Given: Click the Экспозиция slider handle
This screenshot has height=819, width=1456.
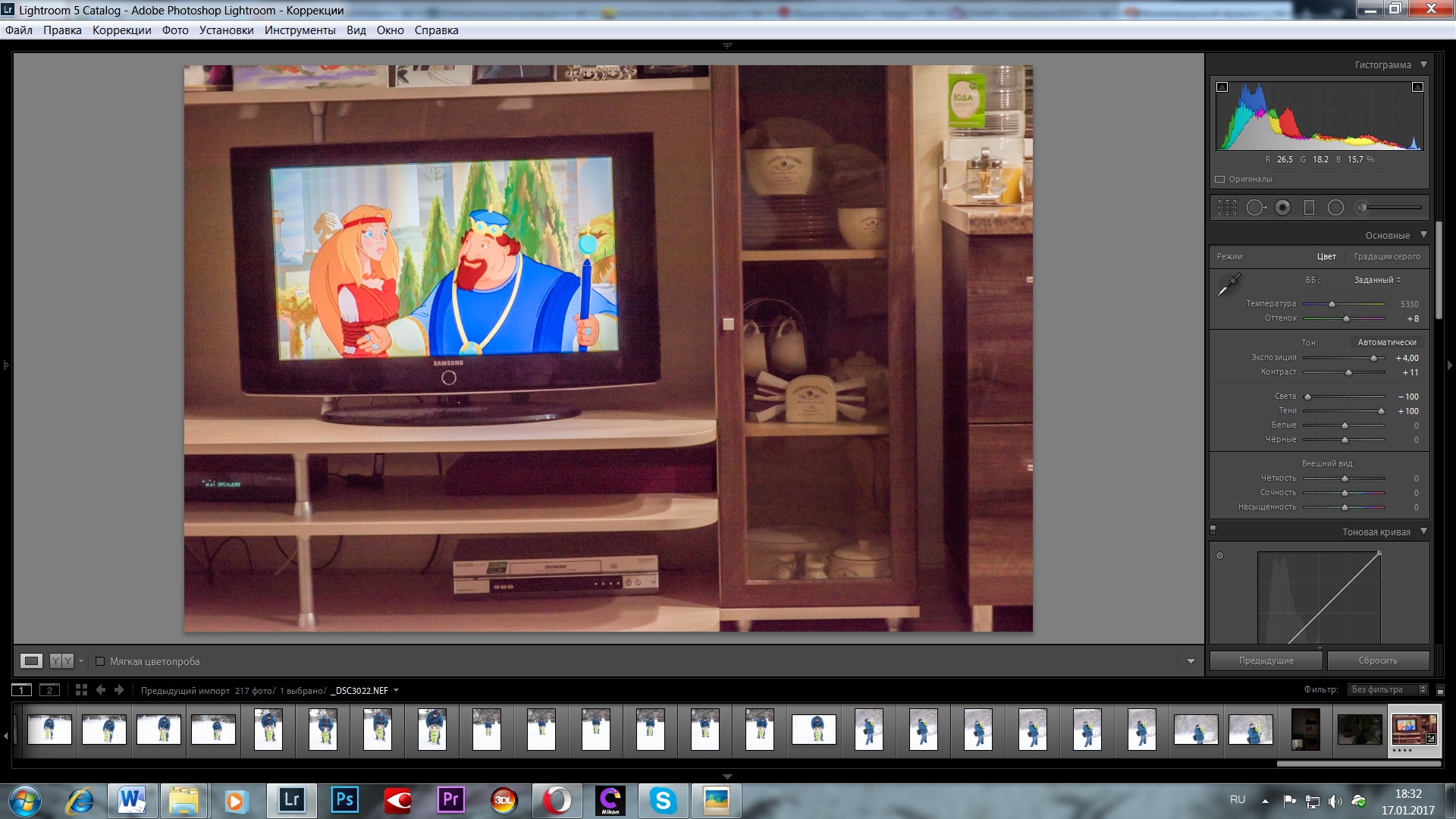Looking at the screenshot, I should [1373, 358].
